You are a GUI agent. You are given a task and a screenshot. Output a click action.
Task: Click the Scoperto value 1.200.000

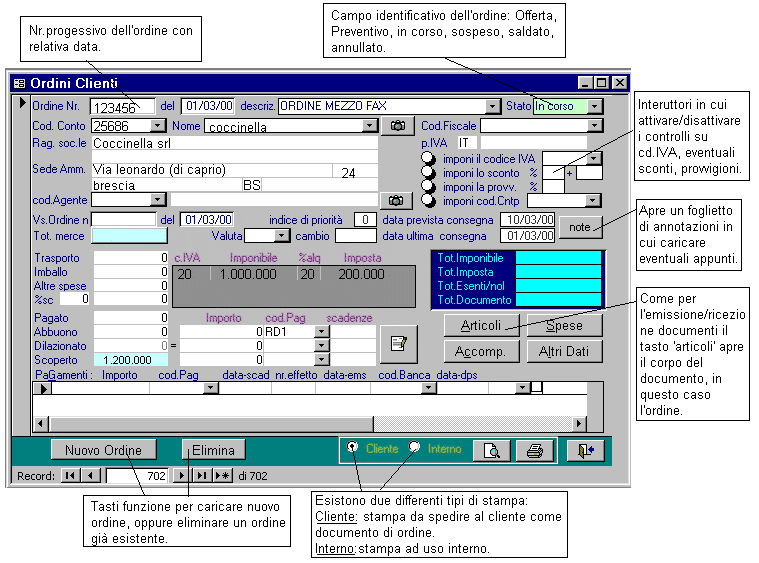pos(131,360)
